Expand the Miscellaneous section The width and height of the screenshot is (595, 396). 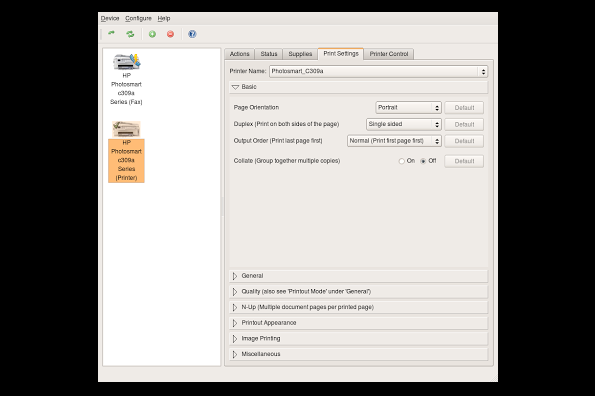pos(359,354)
